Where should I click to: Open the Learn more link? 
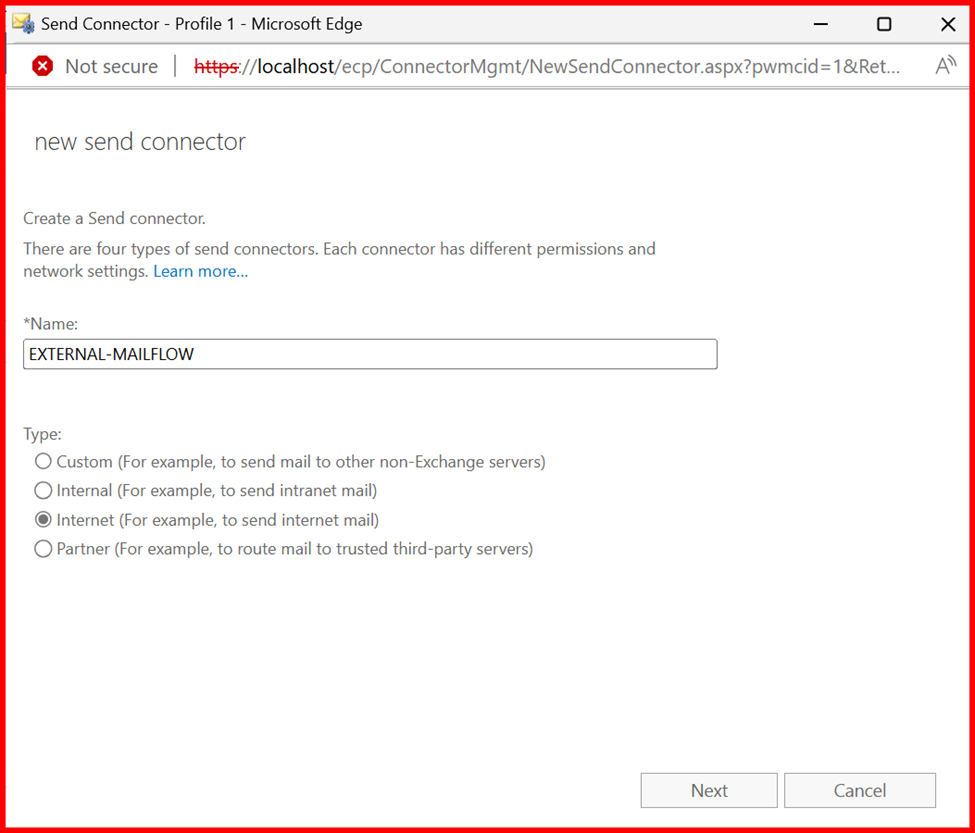pyautogui.click(x=201, y=272)
